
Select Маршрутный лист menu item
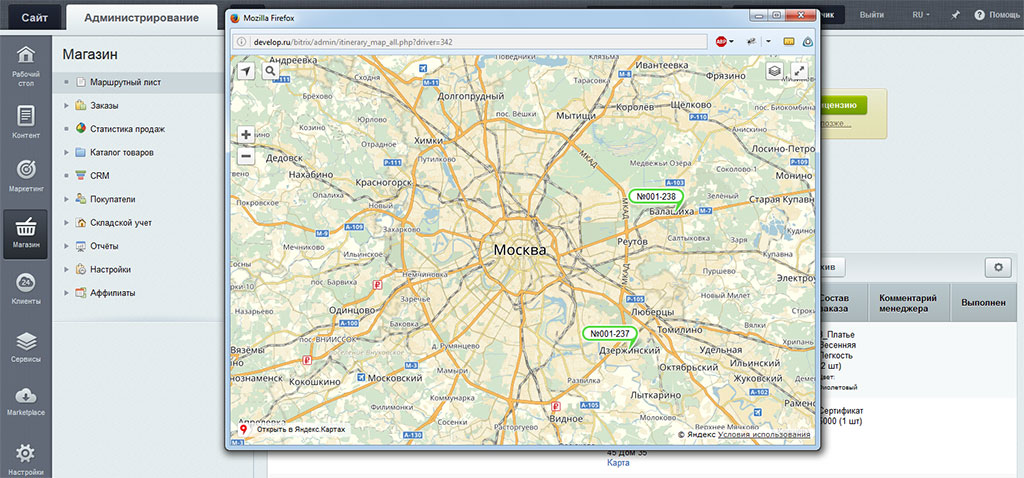point(125,82)
